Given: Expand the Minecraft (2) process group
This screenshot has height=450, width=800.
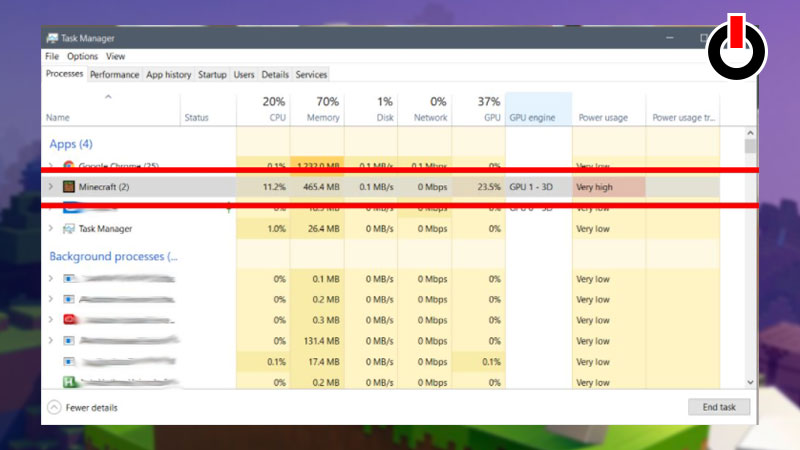Looking at the screenshot, I should pyautogui.click(x=51, y=187).
